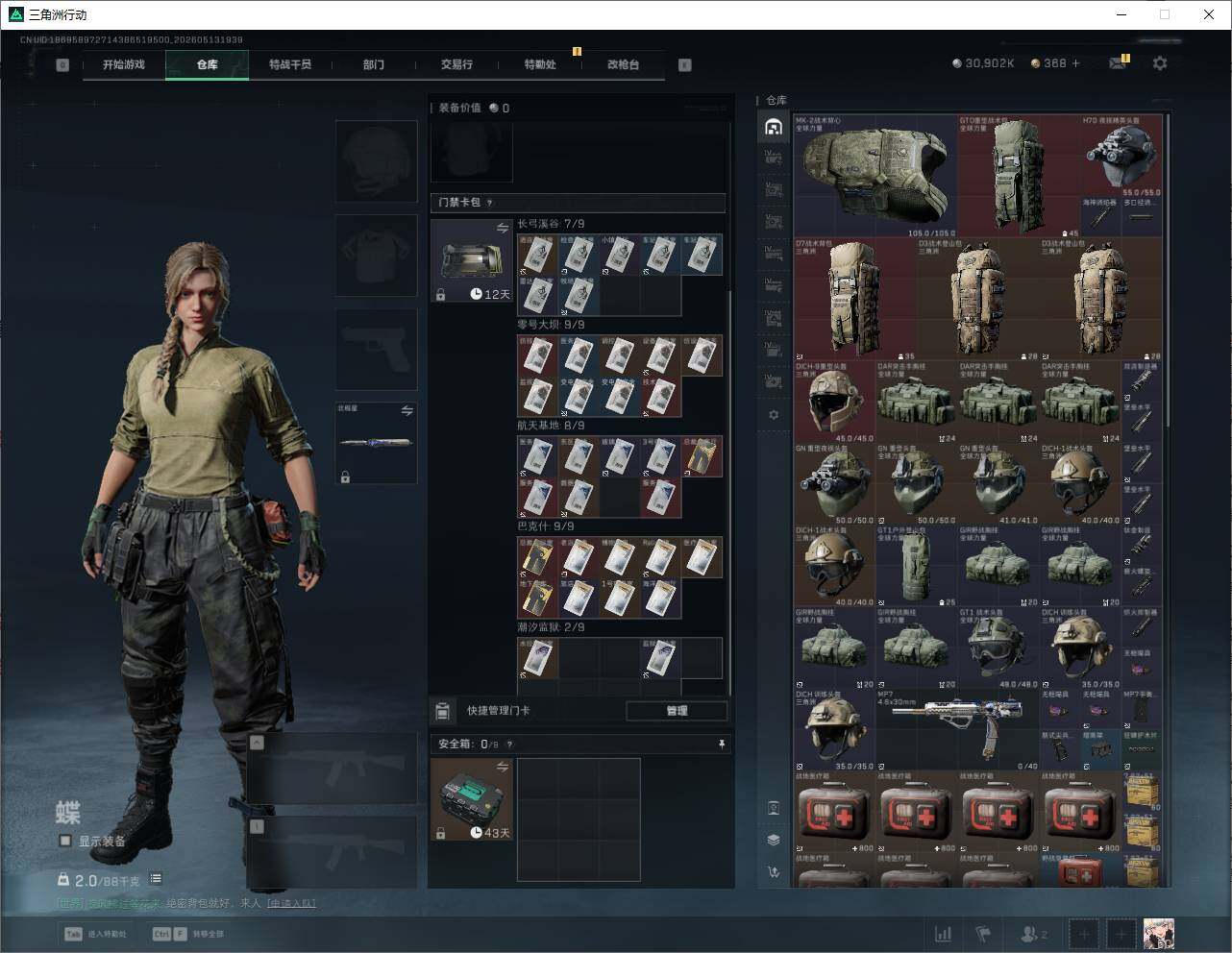Screen dimensions: 1232x953
Task: Swap the 安全箱 secure container
Action: (x=503, y=766)
